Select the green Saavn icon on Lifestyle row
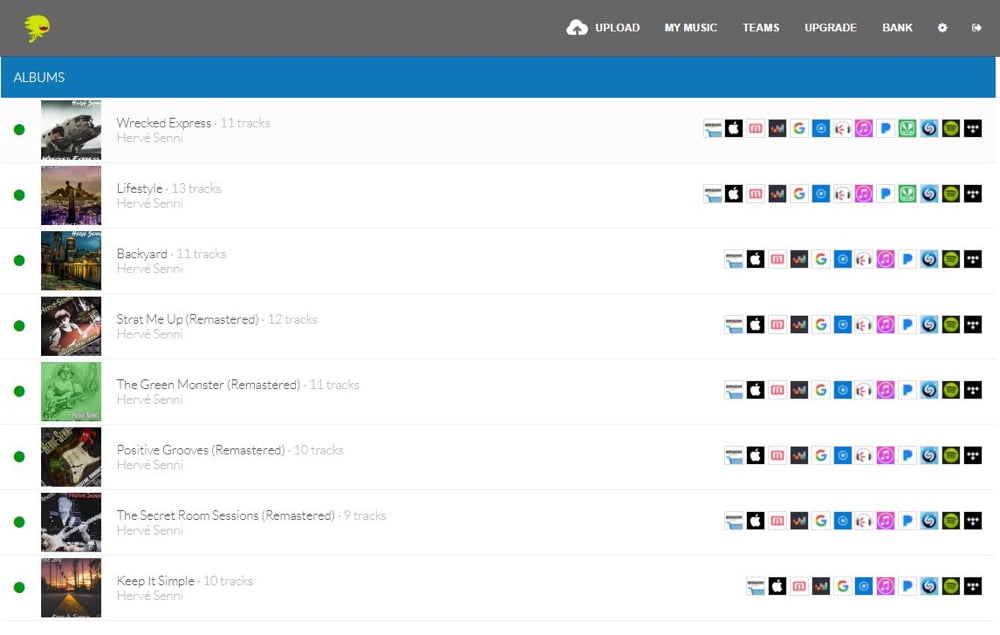Viewport: 1000px width, 635px height. coord(907,194)
